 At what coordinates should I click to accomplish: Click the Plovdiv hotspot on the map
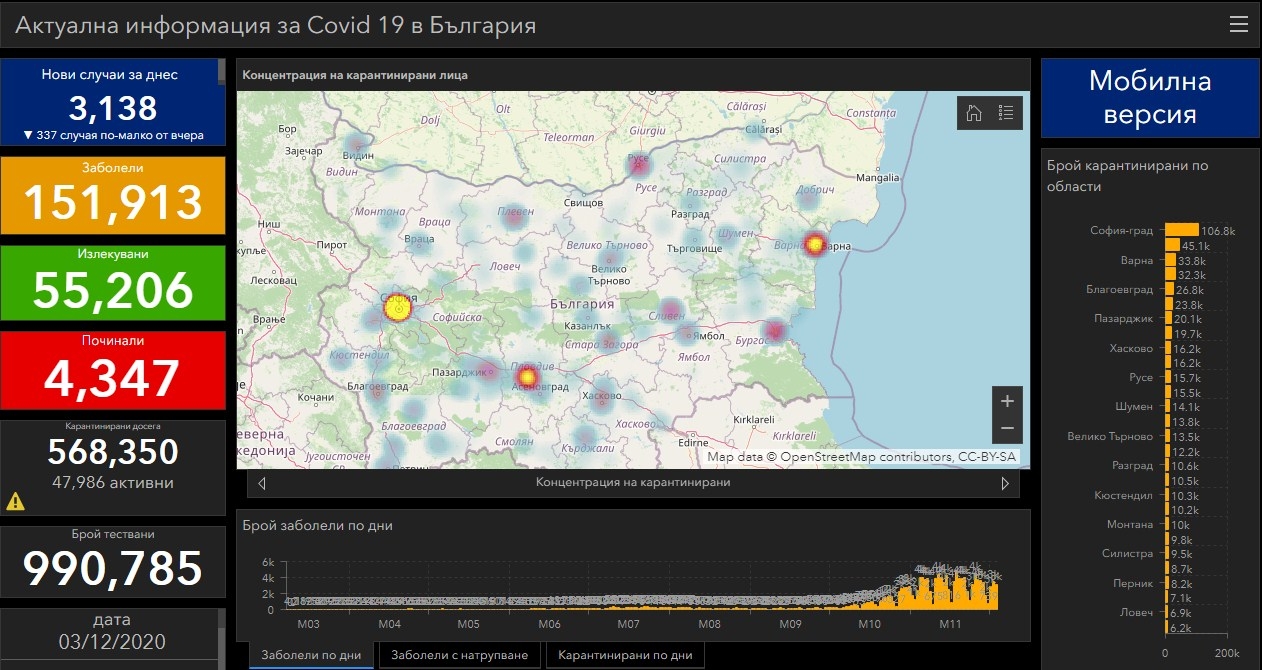point(527,376)
